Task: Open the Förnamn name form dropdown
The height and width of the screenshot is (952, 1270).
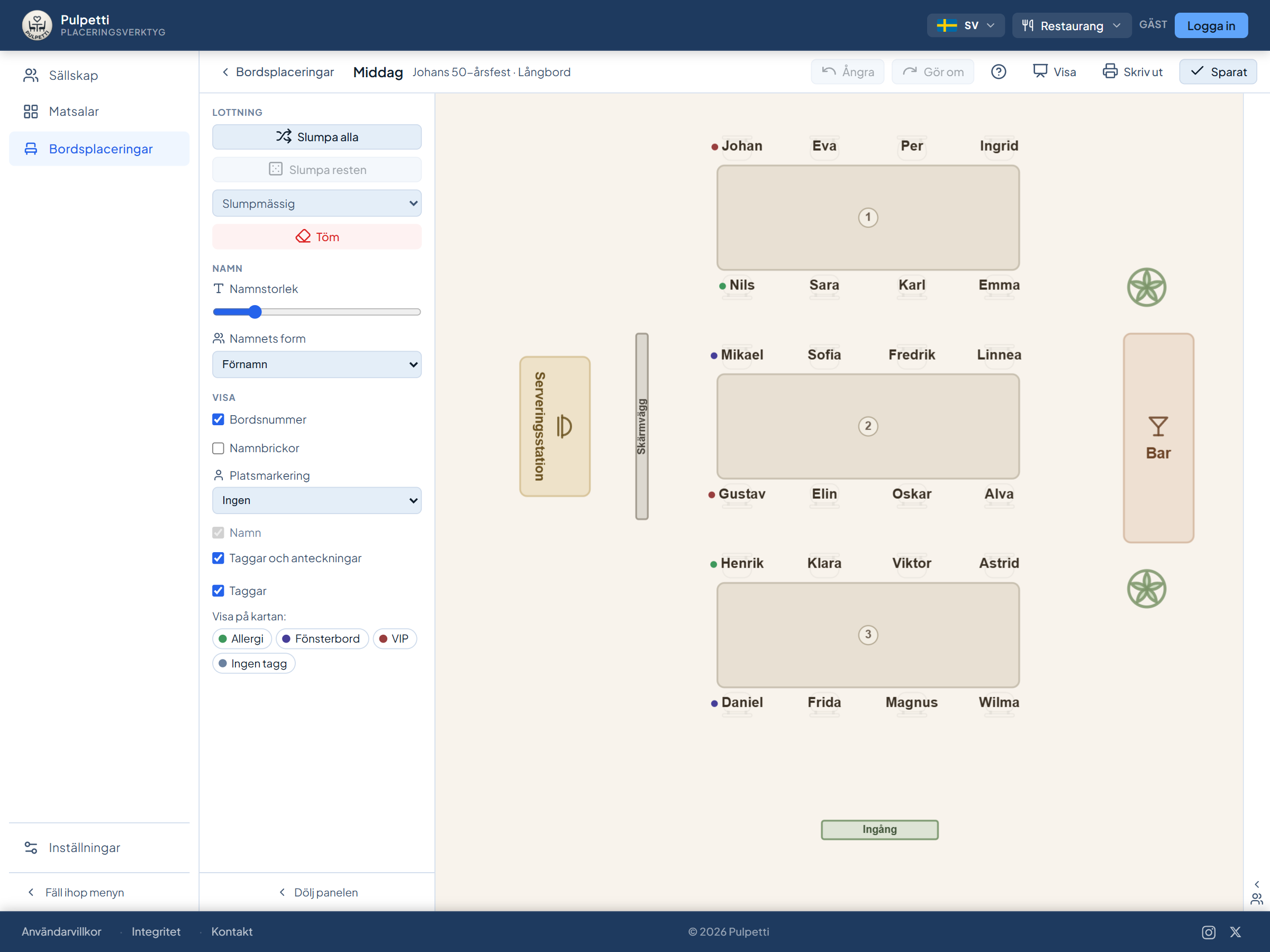Action: (317, 364)
